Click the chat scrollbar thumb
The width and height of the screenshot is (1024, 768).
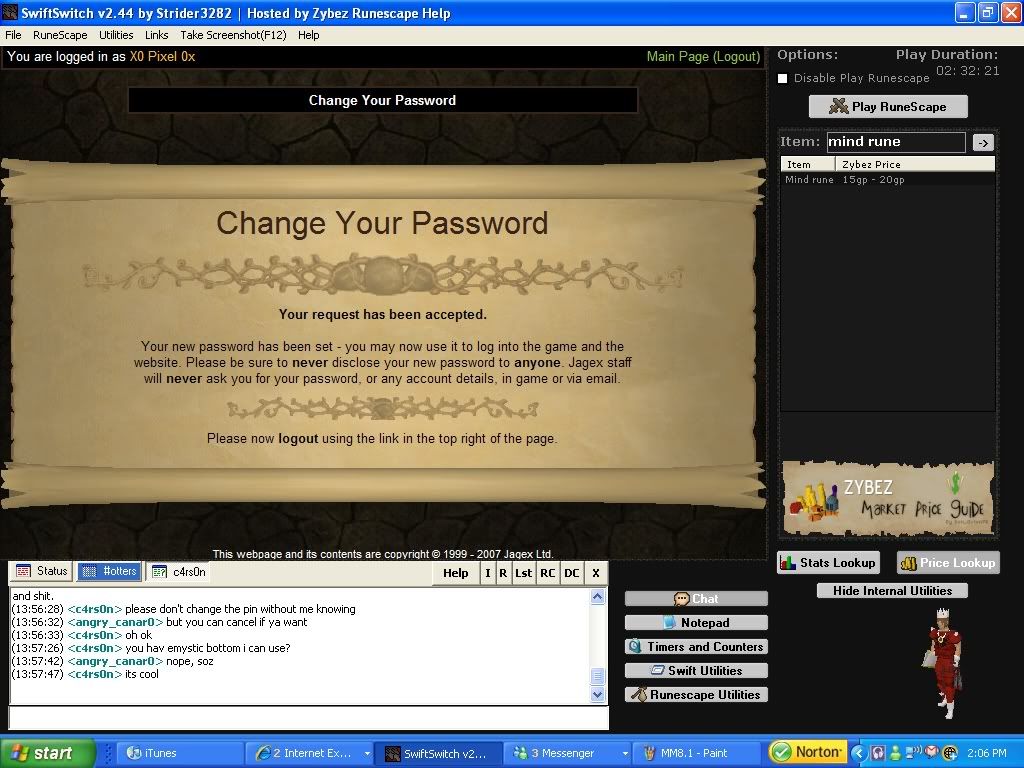coord(598,676)
